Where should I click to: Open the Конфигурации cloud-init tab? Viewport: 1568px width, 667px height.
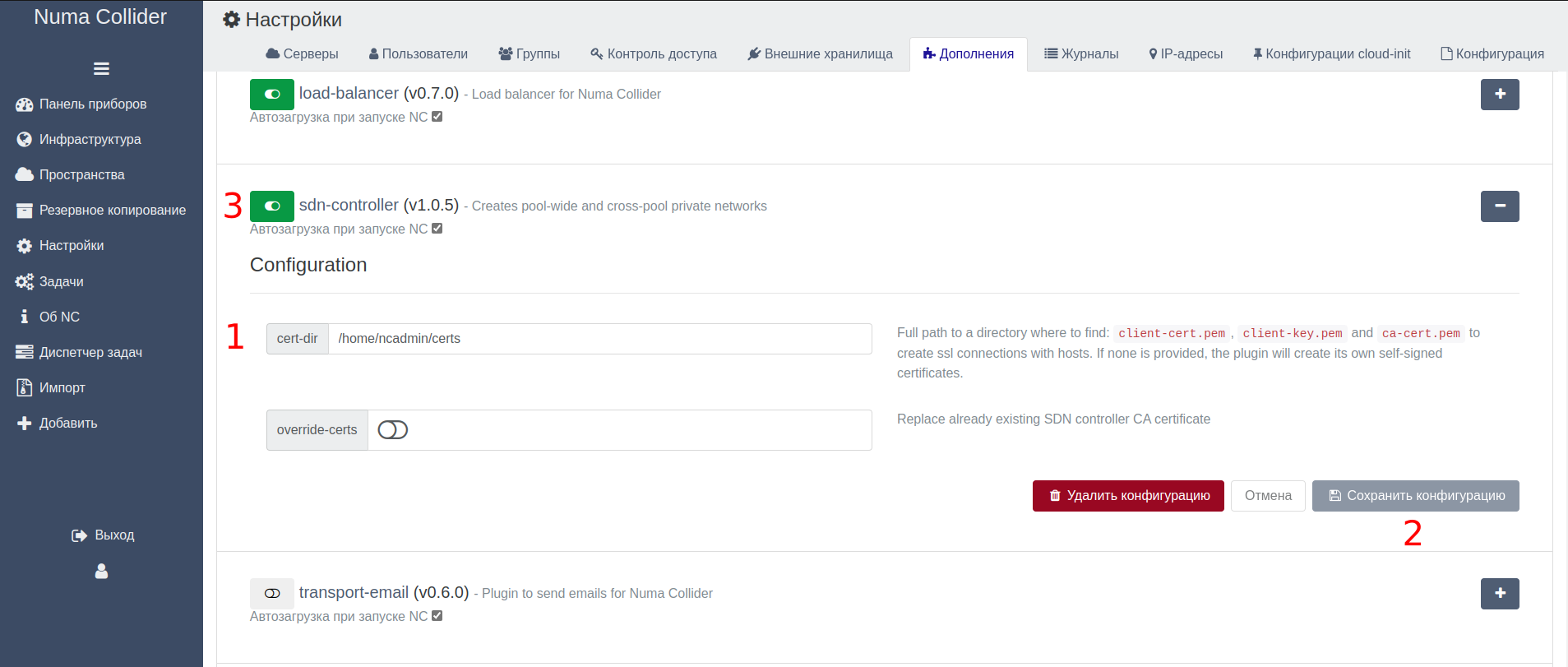(1332, 53)
